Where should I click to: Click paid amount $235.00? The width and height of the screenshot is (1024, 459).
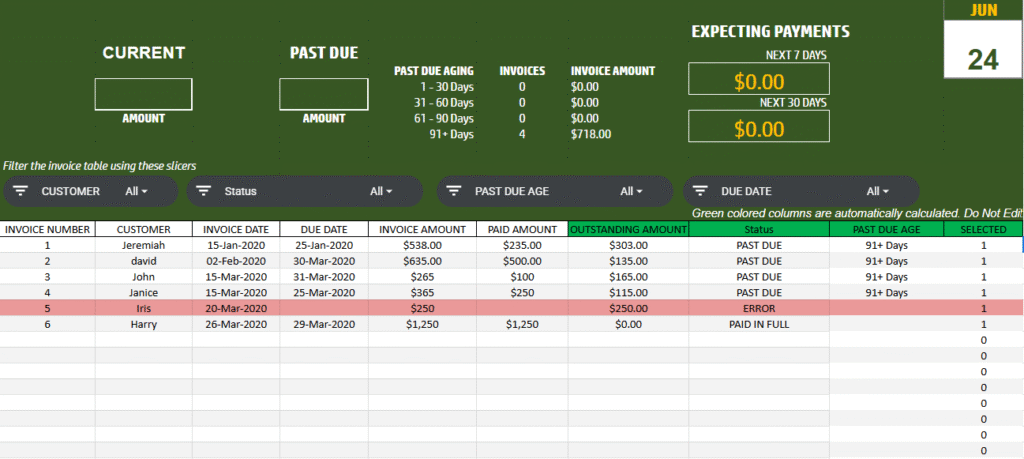point(522,245)
